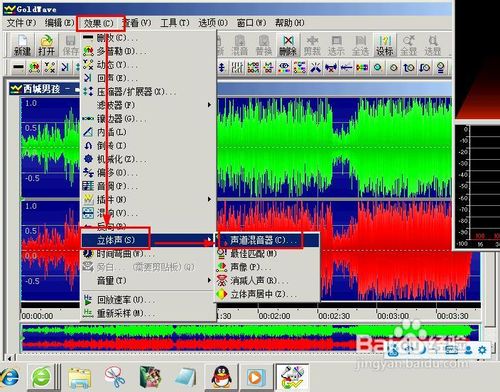
Task: Select 最佳匹配(M) in stereo submenu
Action: 267,254
